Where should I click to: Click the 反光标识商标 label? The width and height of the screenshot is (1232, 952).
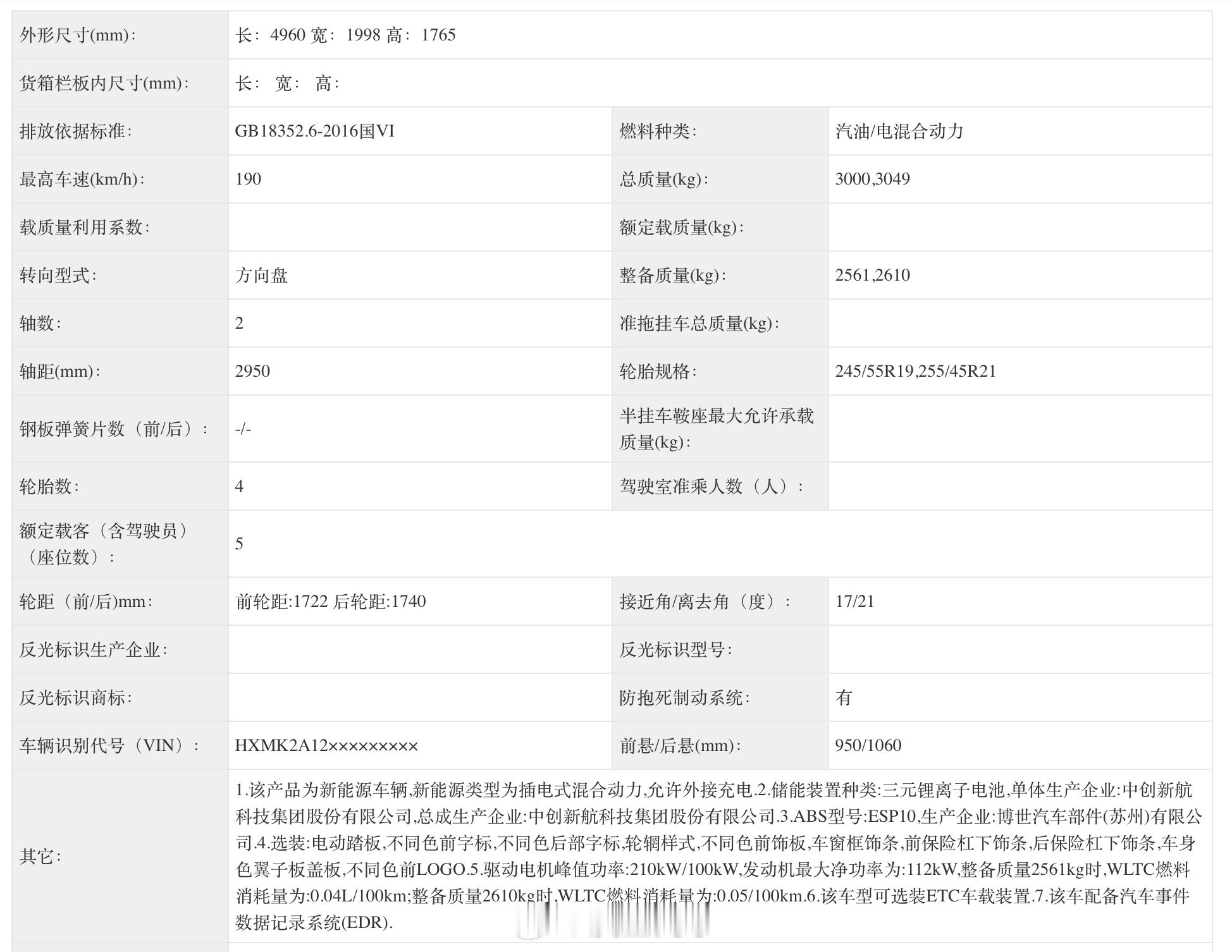pyautogui.click(x=75, y=697)
